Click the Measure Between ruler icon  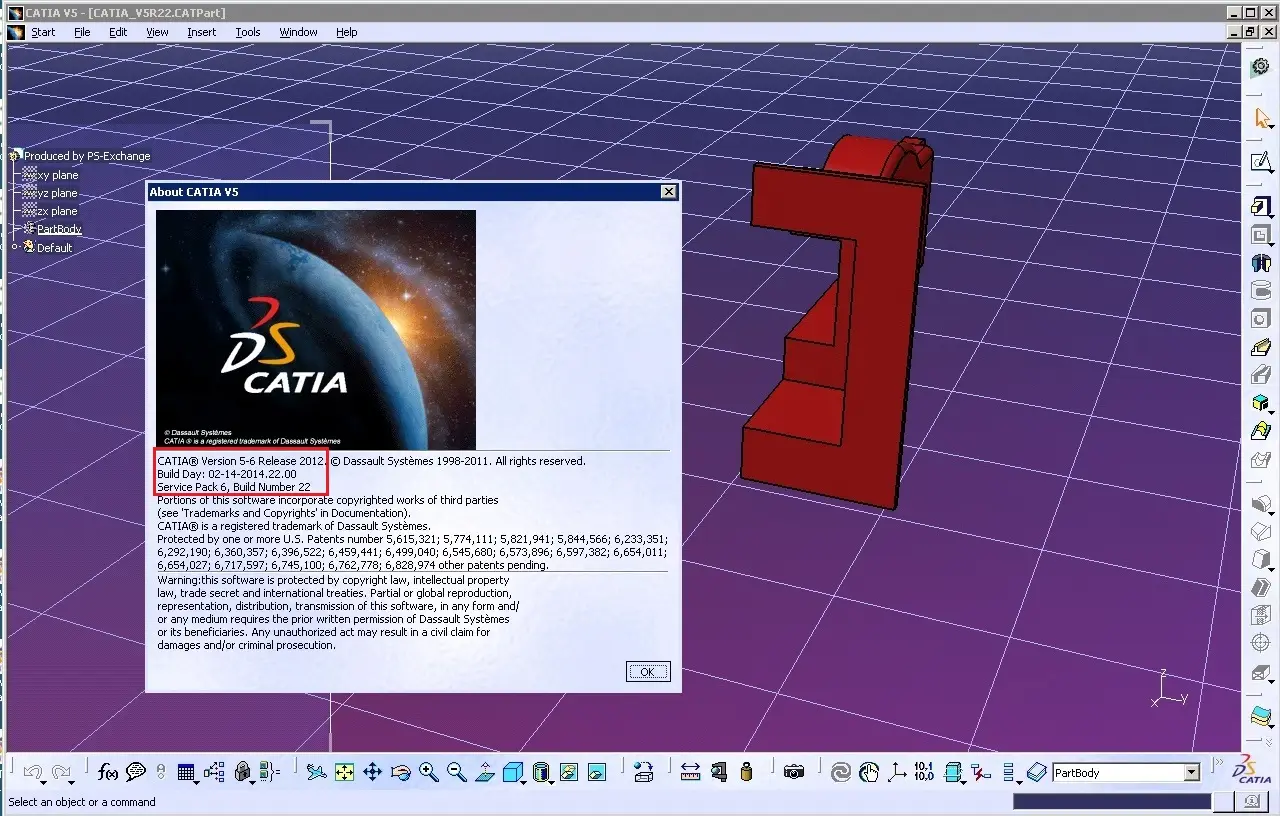click(690, 772)
